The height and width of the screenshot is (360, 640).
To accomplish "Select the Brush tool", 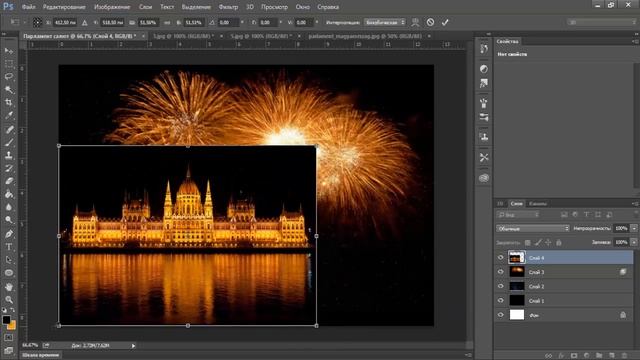I will click(9, 142).
